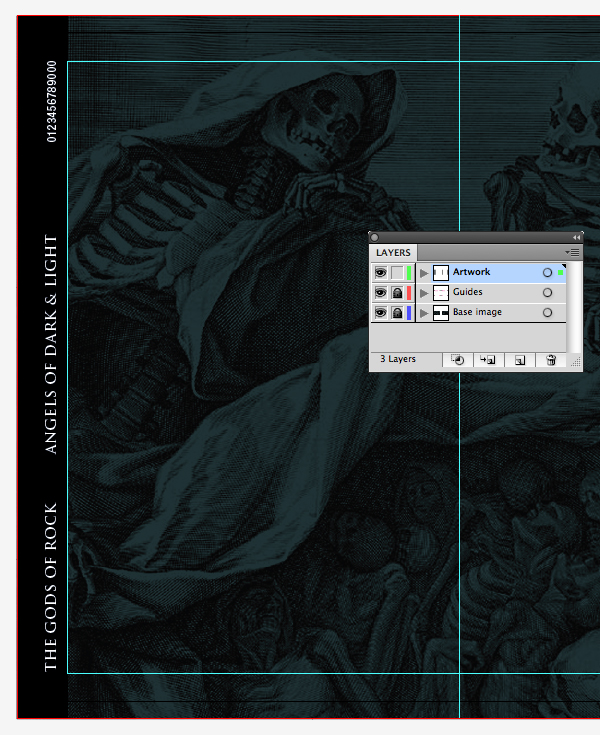Click Create New Sublayer icon

tap(488, 360)
